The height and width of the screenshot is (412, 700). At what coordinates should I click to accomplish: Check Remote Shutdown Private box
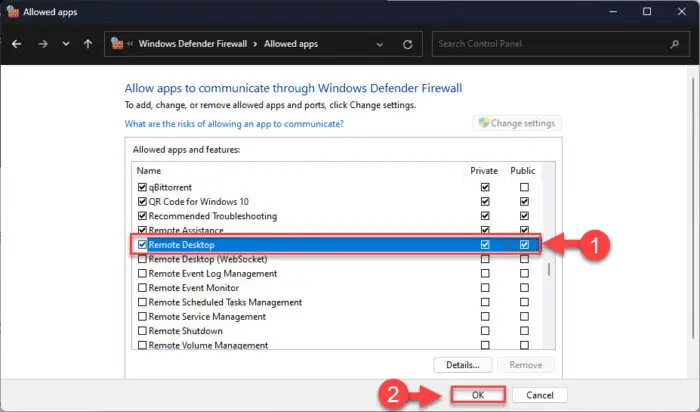(x=485, y=331)
